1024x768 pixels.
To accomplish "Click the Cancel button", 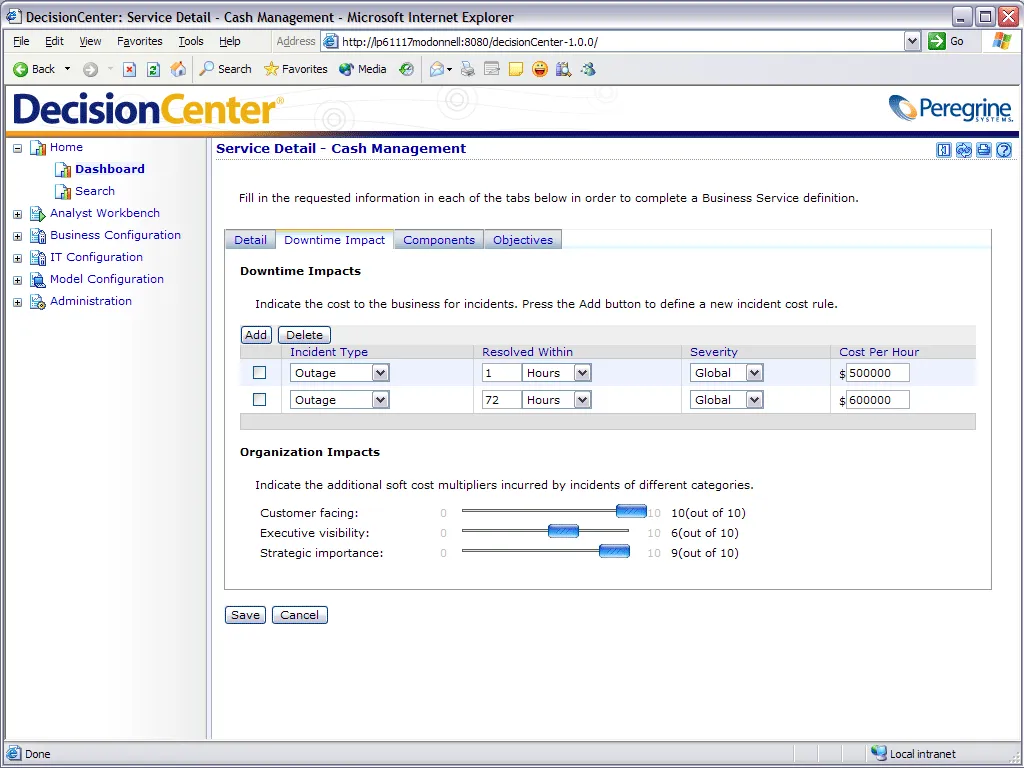I will click(x=300, y=615).
